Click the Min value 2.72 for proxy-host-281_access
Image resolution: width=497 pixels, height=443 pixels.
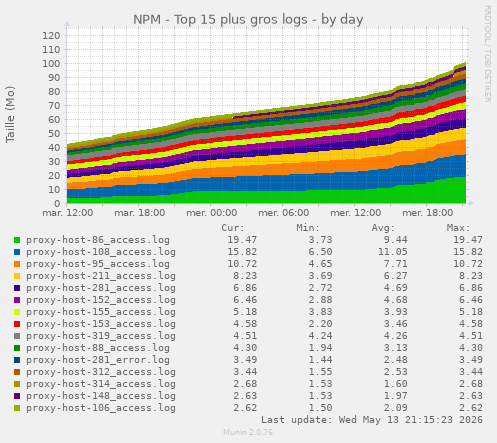[x=320, y=288]
